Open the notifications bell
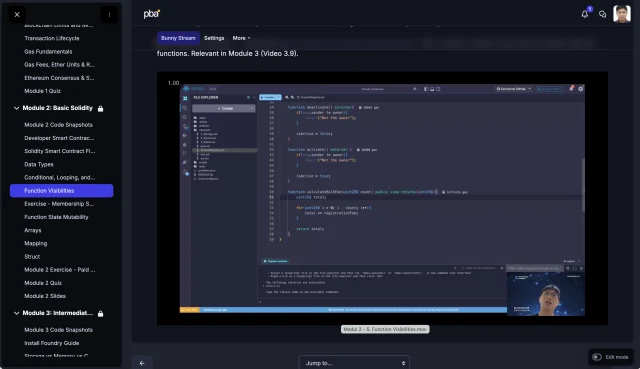 pyautogui.click(x=585, y=14)
